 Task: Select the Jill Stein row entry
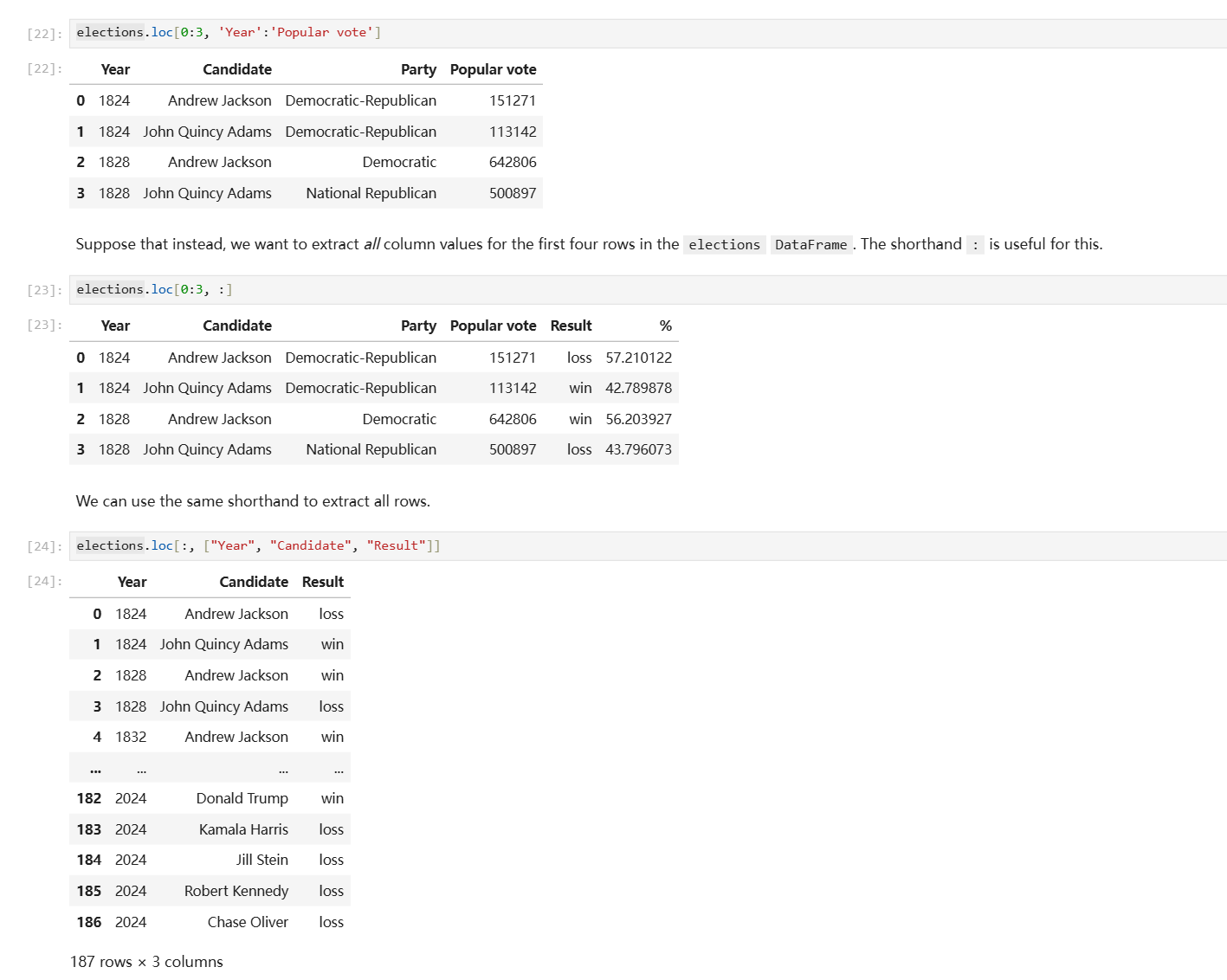click(x=262, y=861)
